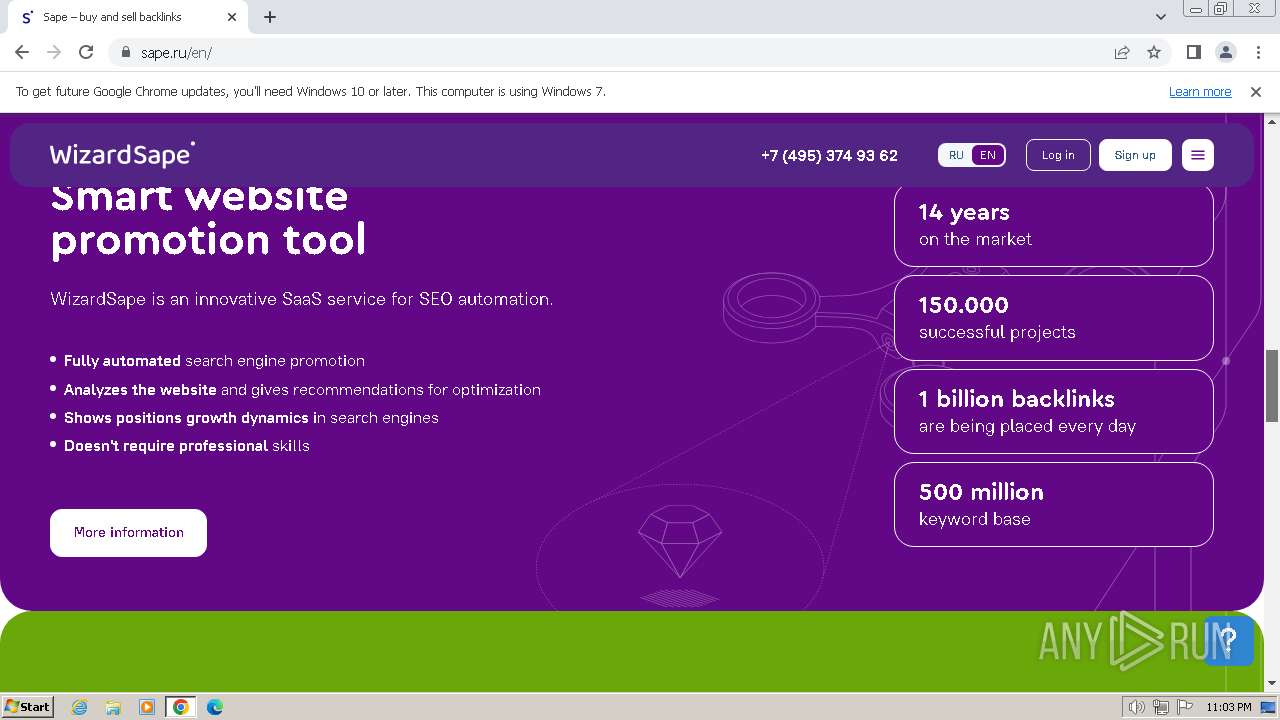1280x720 pixels.
Task: Click the network tray icon
Action: click(1161, 707)
